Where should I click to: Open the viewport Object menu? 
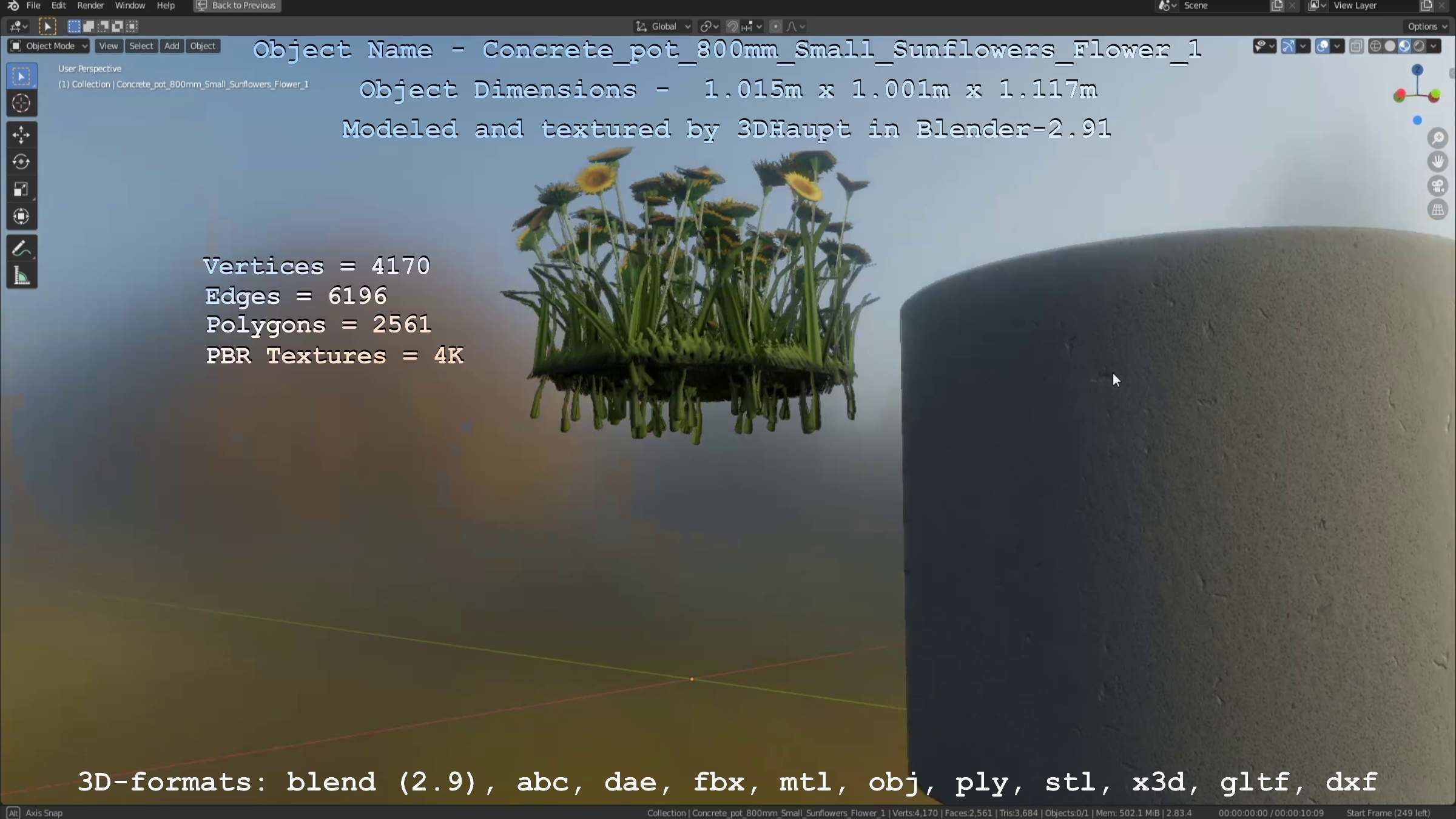pyautogui.click(x=203, y=46)
